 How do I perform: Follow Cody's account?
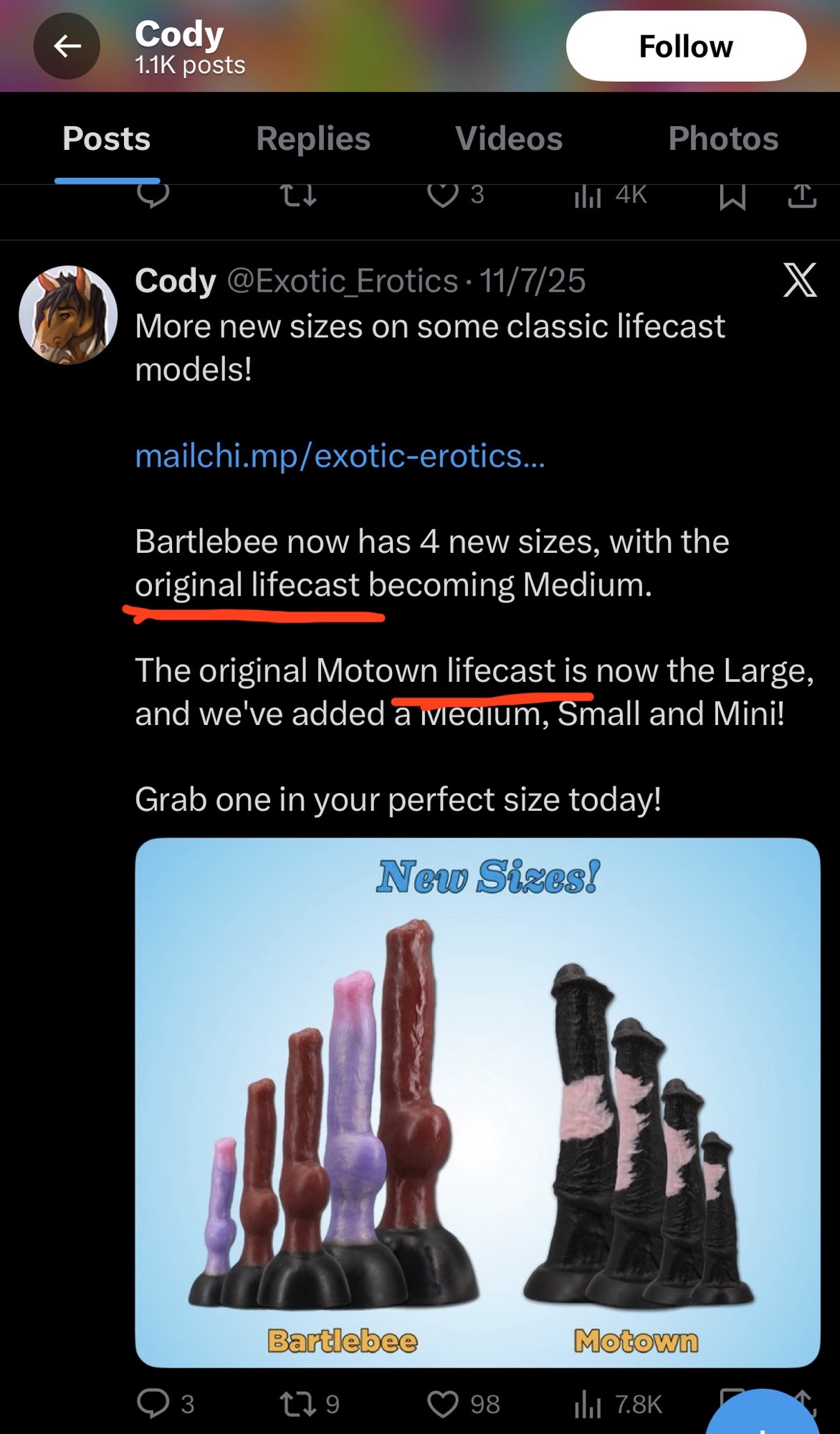click(x=686, y=46)
